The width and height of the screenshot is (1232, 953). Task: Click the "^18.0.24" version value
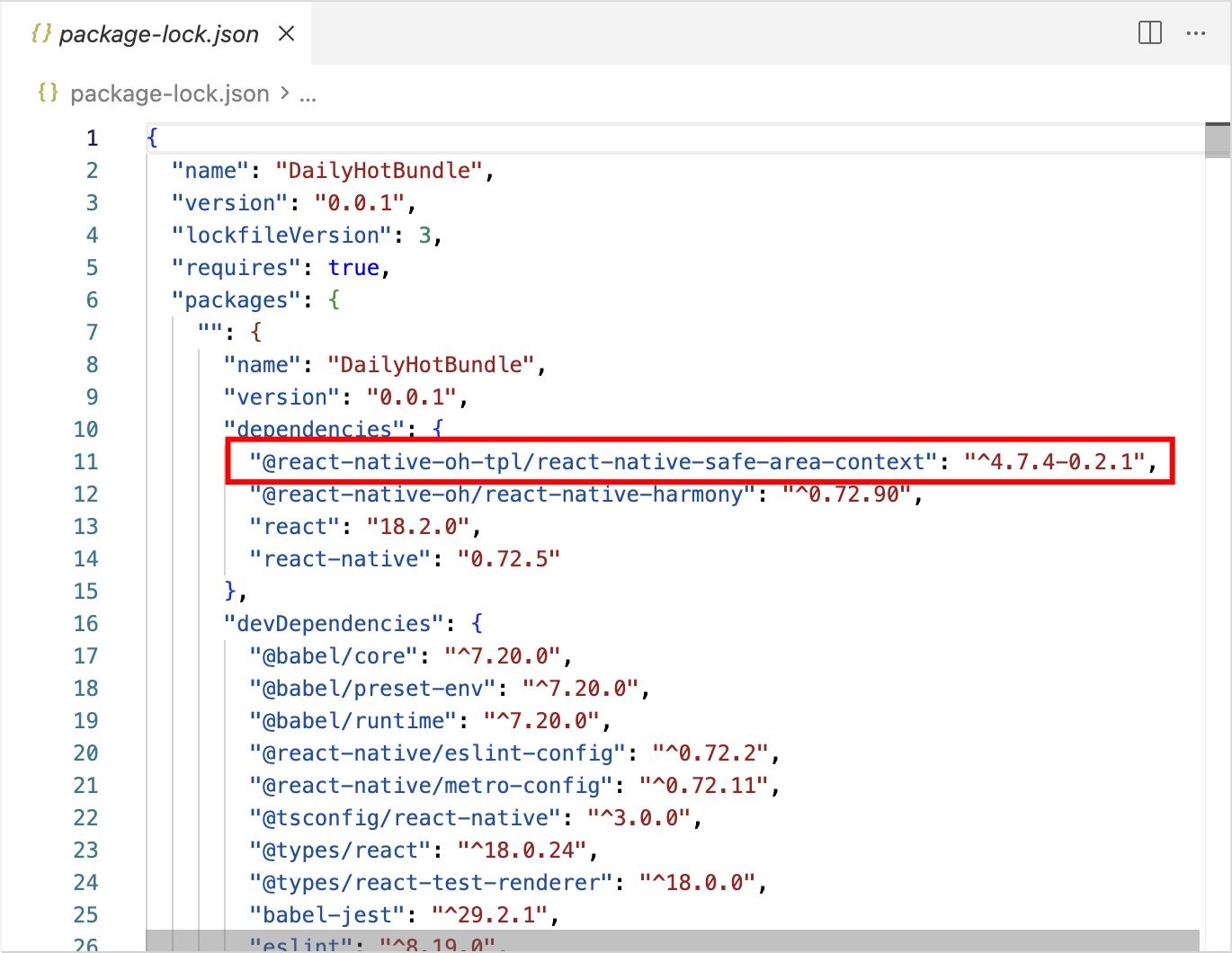coord(522,851)
